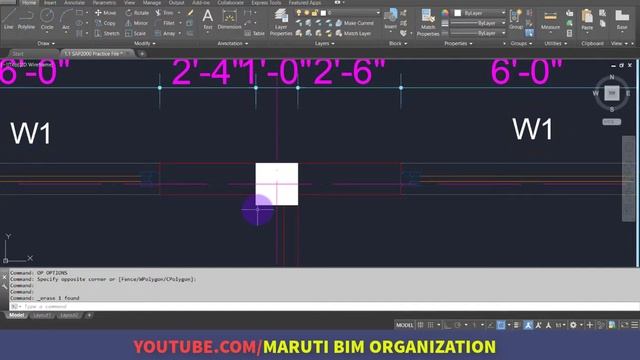Open the Insert ribbon tab
The width and height of the screenshot is (640, 360).
(50, 3)
